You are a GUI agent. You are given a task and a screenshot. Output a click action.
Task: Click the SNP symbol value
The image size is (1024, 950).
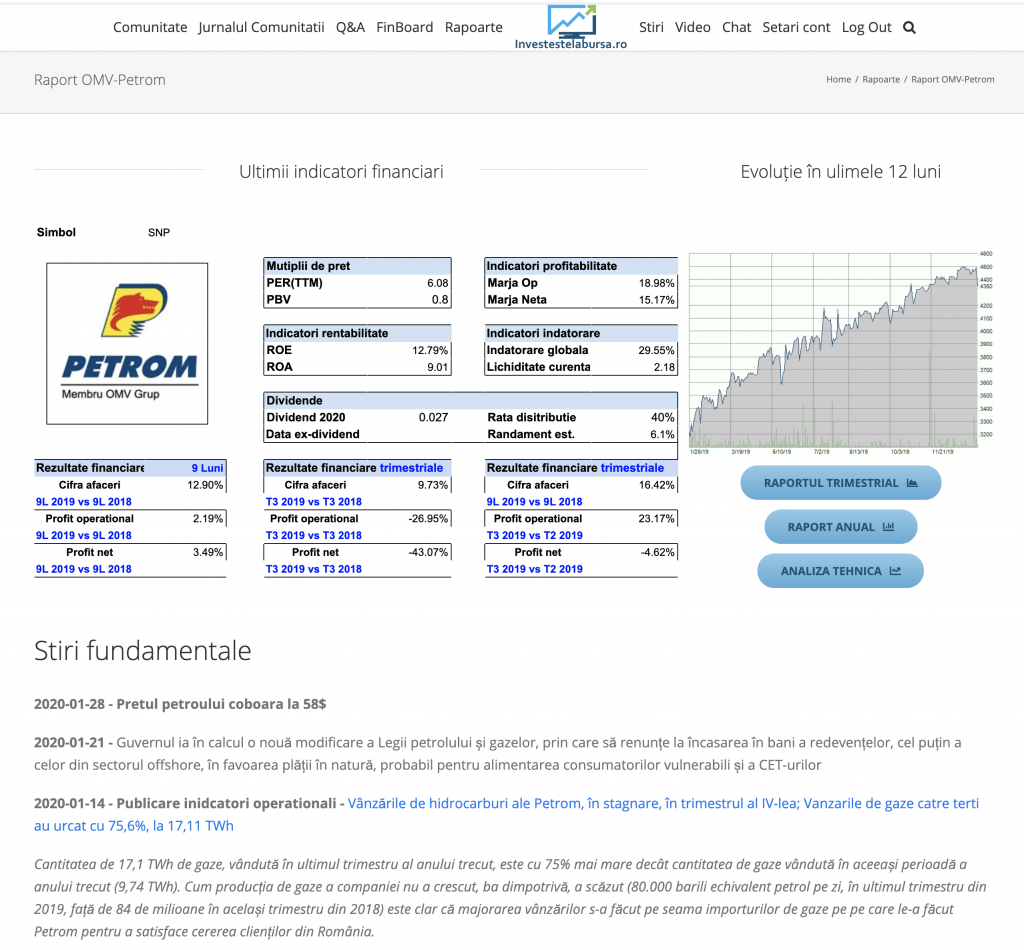coord(159,232)
